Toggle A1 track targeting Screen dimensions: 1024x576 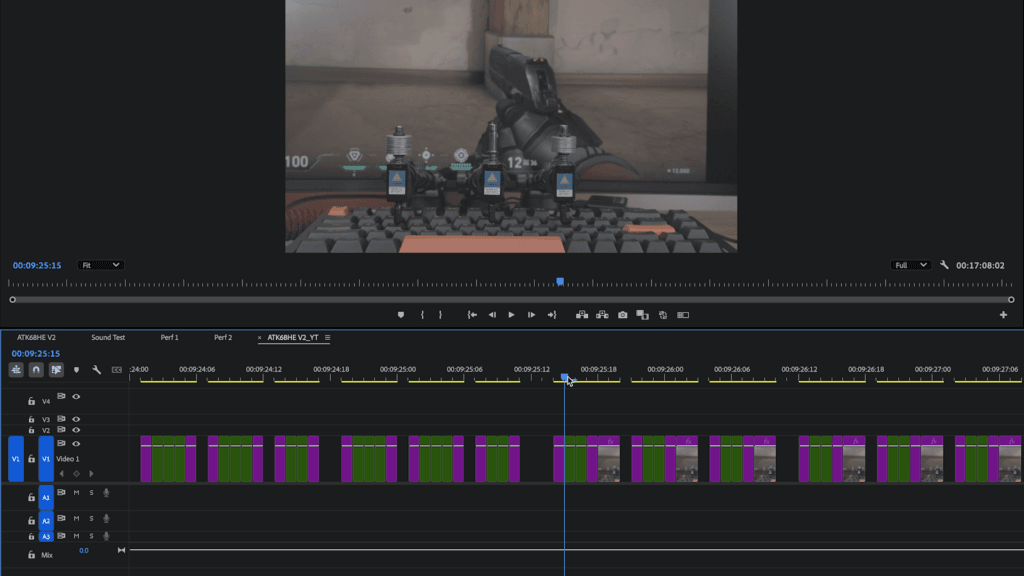(x=46, y=497)
